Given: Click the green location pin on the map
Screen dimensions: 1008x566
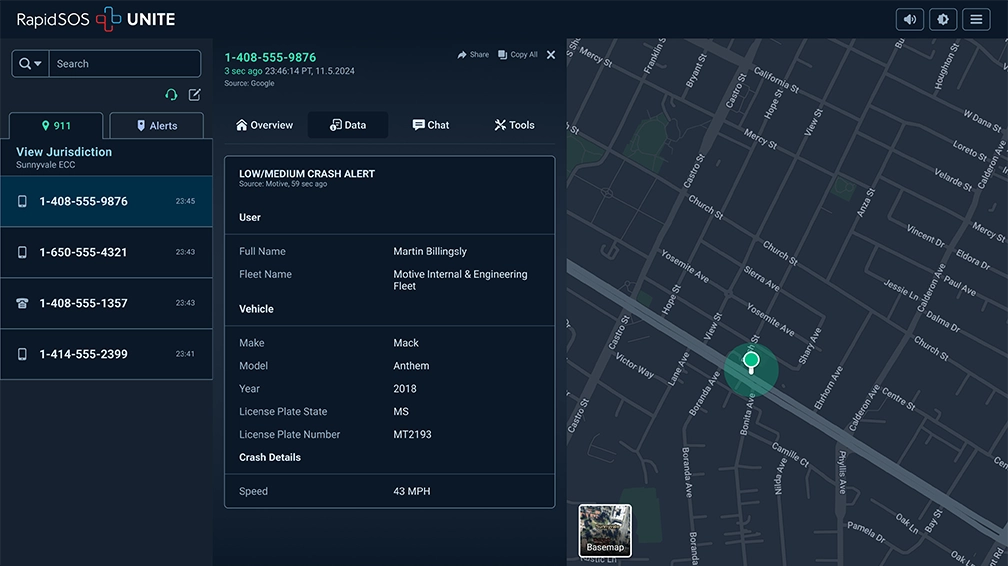Looking at the screenshot, I should pyautogui.click(x=751, y=362).
